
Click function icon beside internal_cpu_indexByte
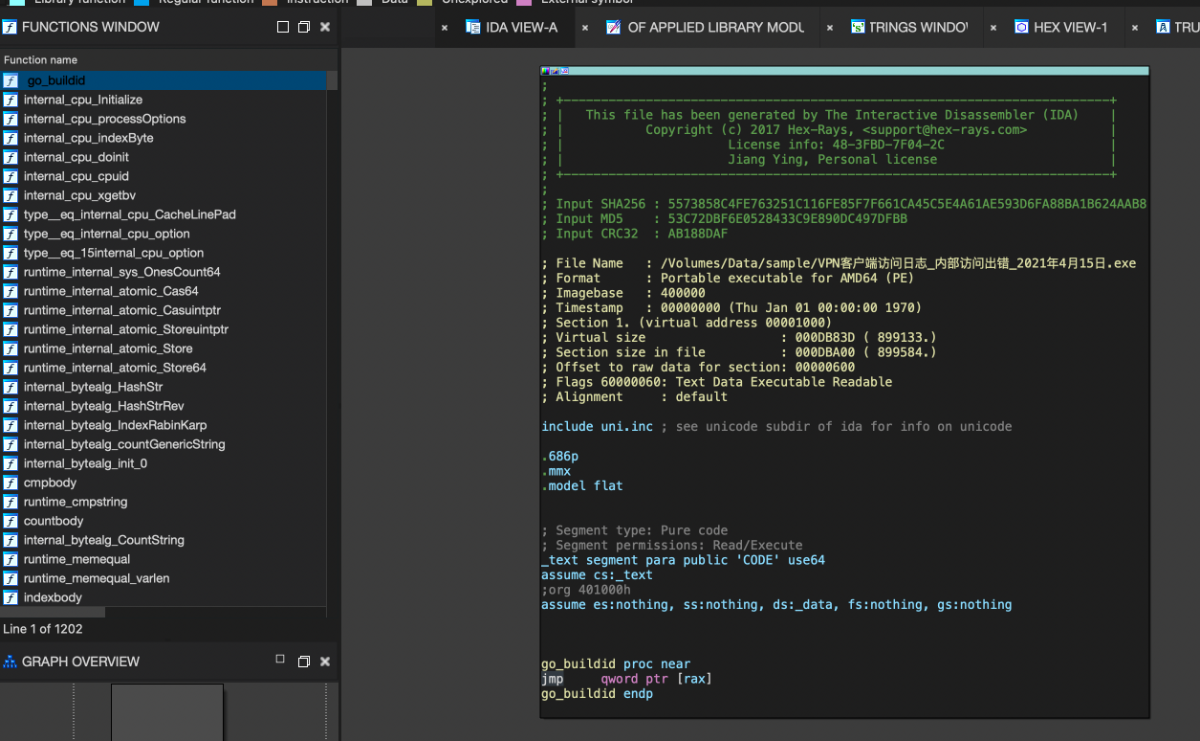(x=10, y=138)
